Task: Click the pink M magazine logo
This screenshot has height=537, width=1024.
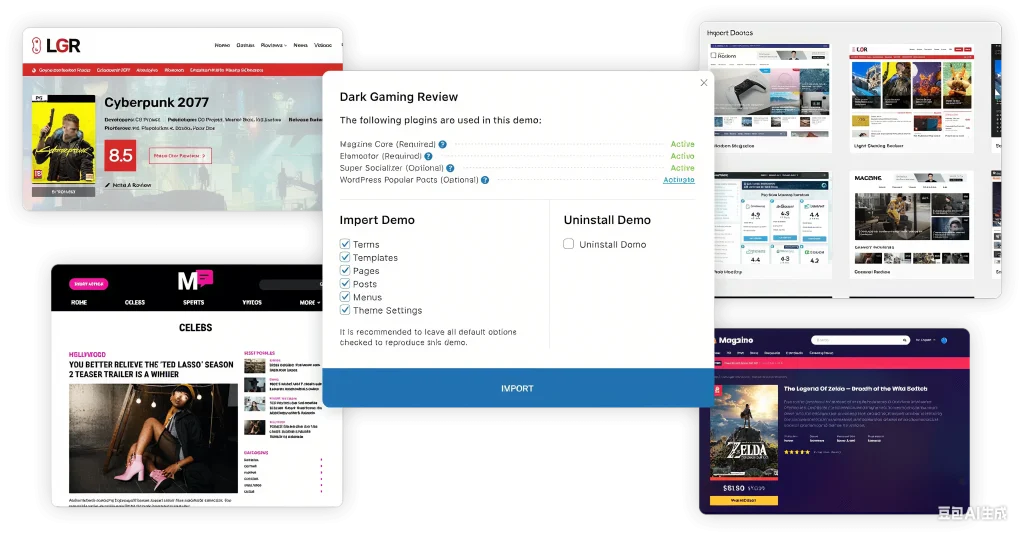Action: coord(195,280)
